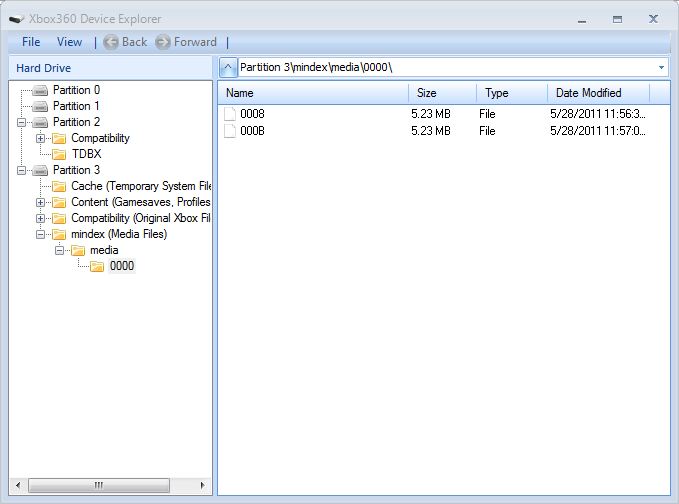Image resolution: width=679 pixels, height=504 pixels.
Task: Click the address path field
Action: tap(447, 67)
